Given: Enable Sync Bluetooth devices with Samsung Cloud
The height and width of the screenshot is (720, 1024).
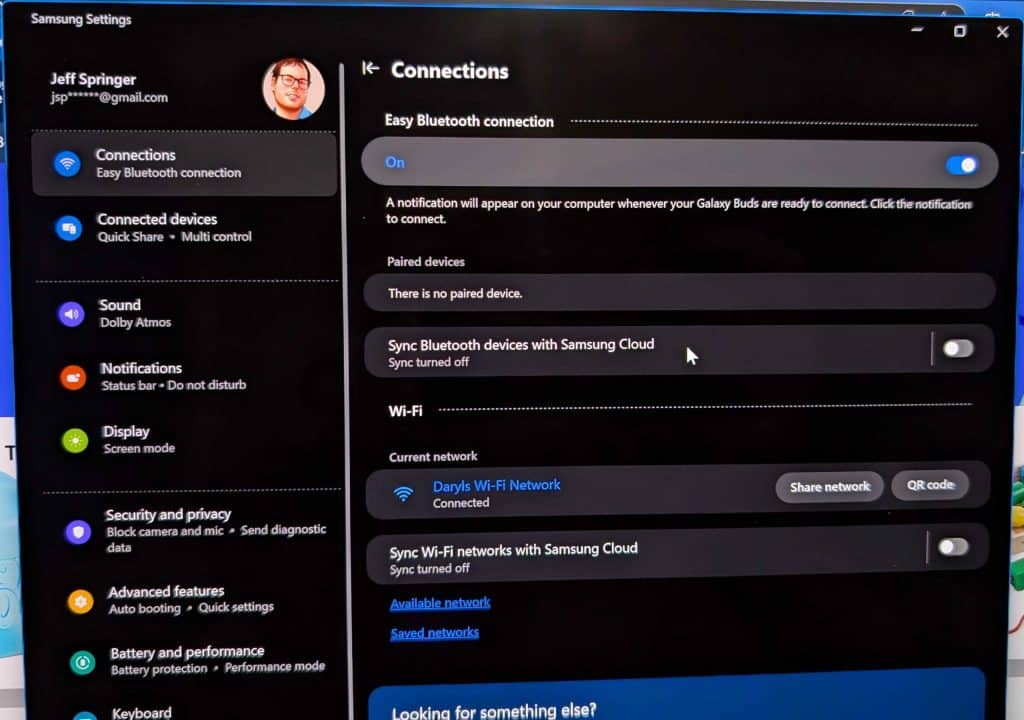Looking at the screenshot, I should (x=958, y=349).
